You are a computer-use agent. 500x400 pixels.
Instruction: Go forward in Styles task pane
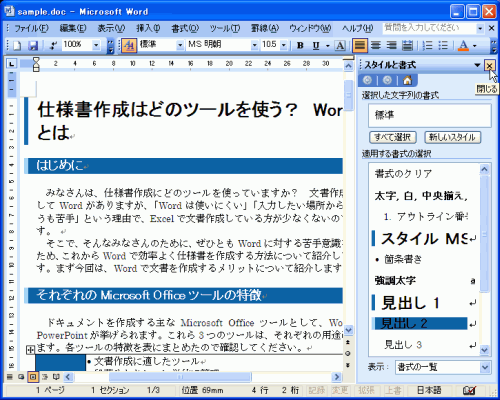387,80
